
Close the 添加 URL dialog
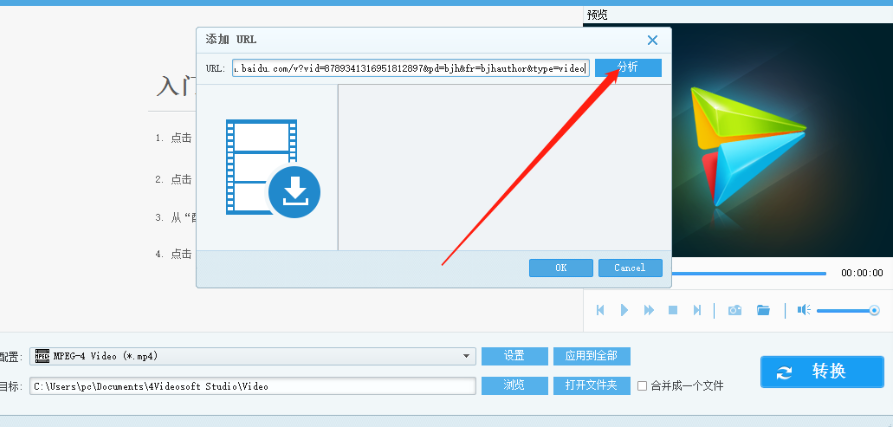click(x=653, y=40)
